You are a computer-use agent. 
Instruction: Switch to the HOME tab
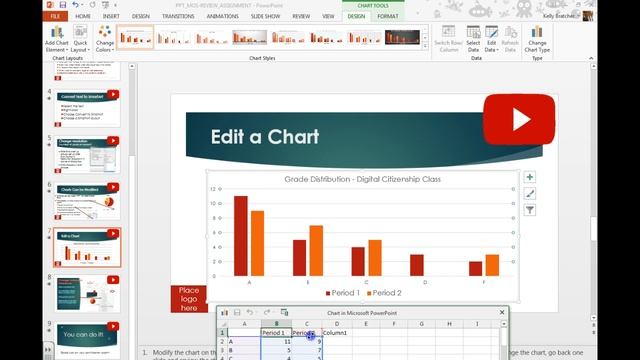83,16
